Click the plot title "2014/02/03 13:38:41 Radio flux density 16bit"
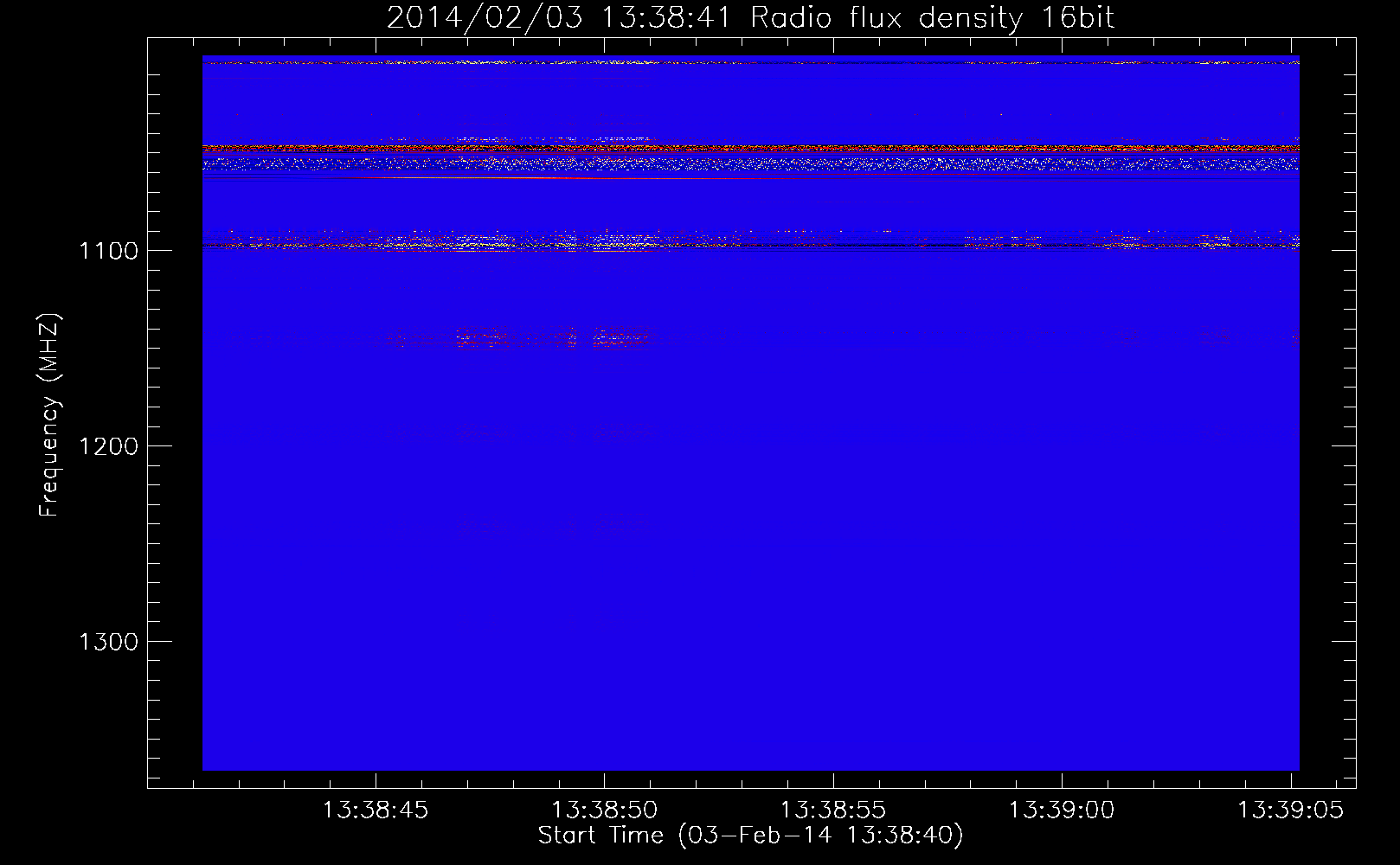The width and height of the screenshot is (1400, 865). pos(750,17)
